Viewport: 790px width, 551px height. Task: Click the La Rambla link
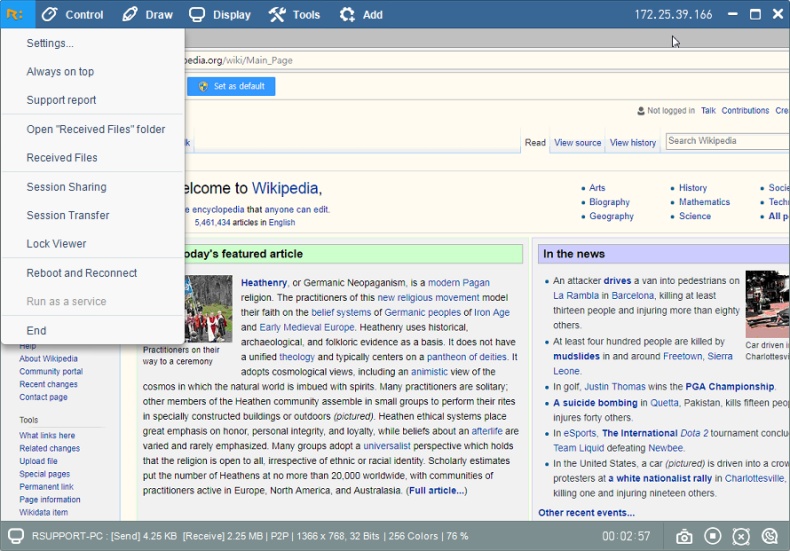click(x=576, y=296)
